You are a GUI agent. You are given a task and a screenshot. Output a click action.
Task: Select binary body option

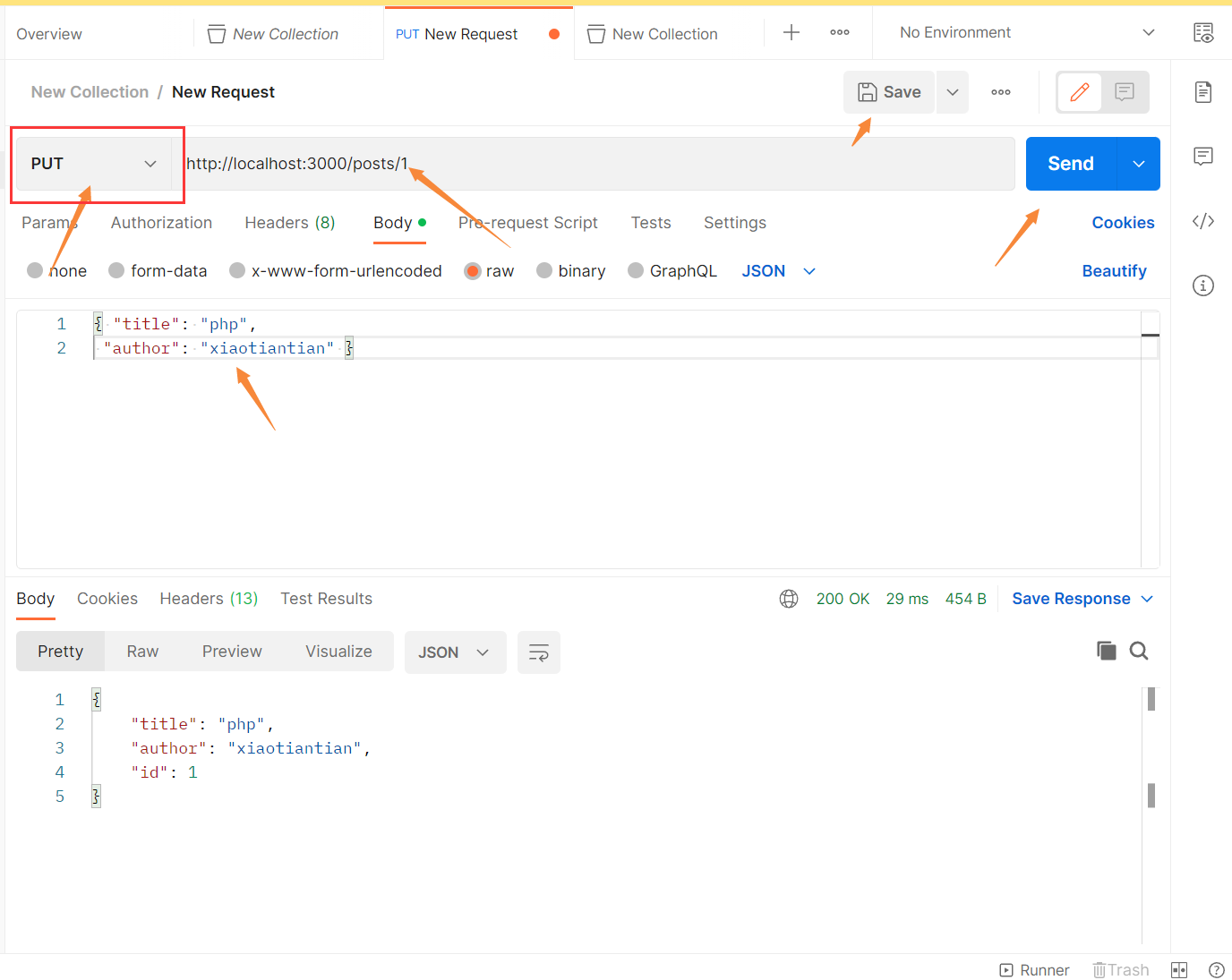click(x=544, y=270)
